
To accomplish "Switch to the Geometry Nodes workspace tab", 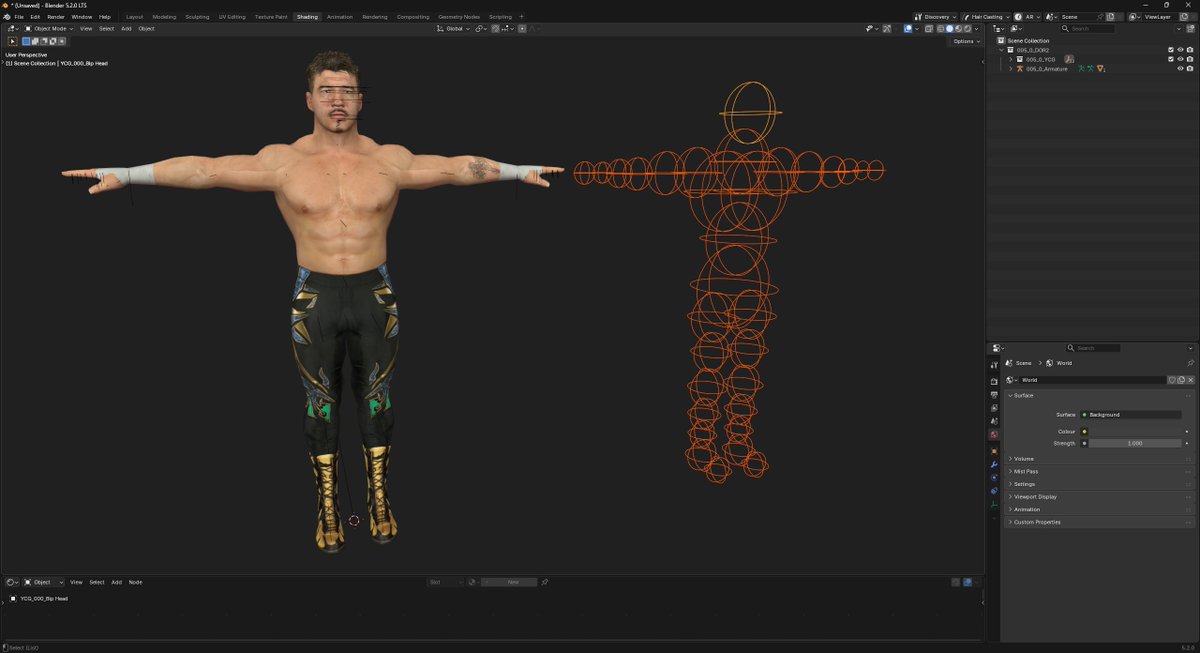I will coord(459,17).
